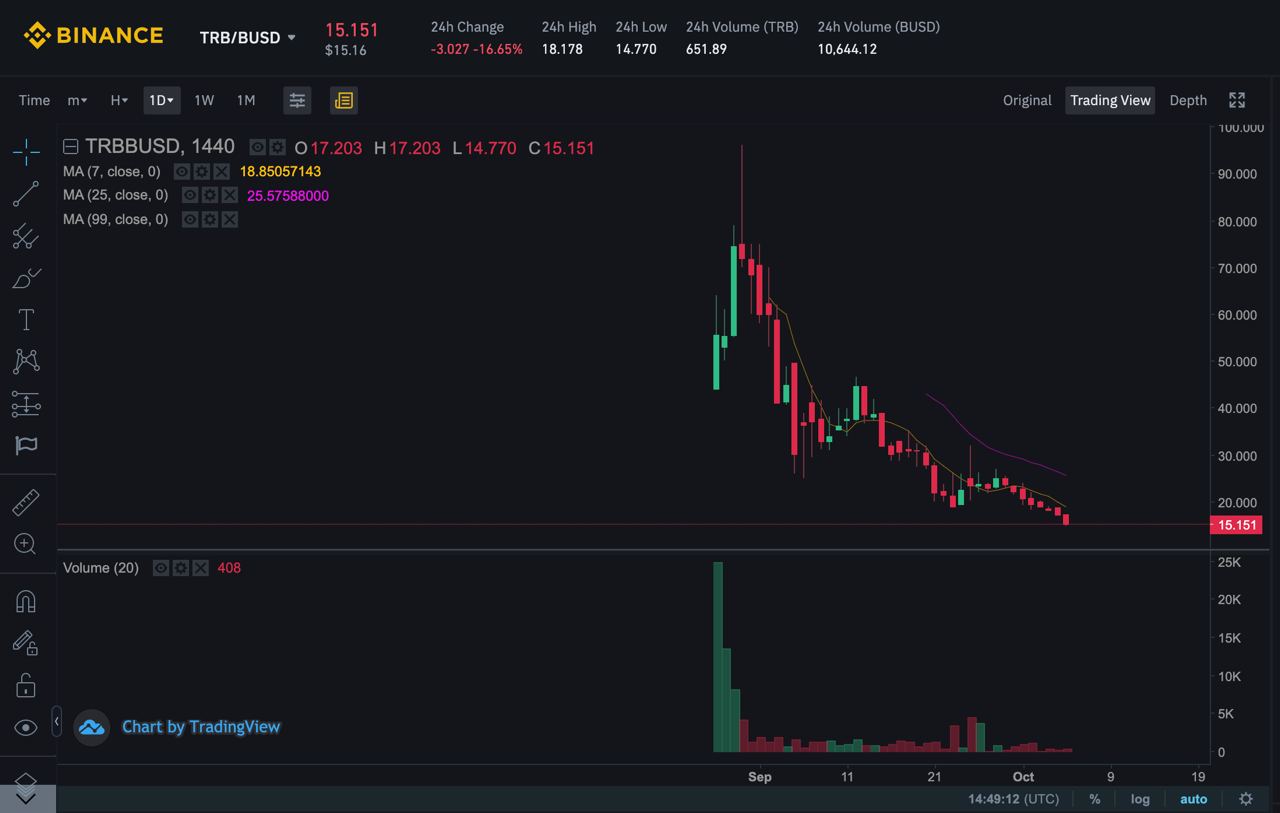Collapse the indicator legend box

71,148
